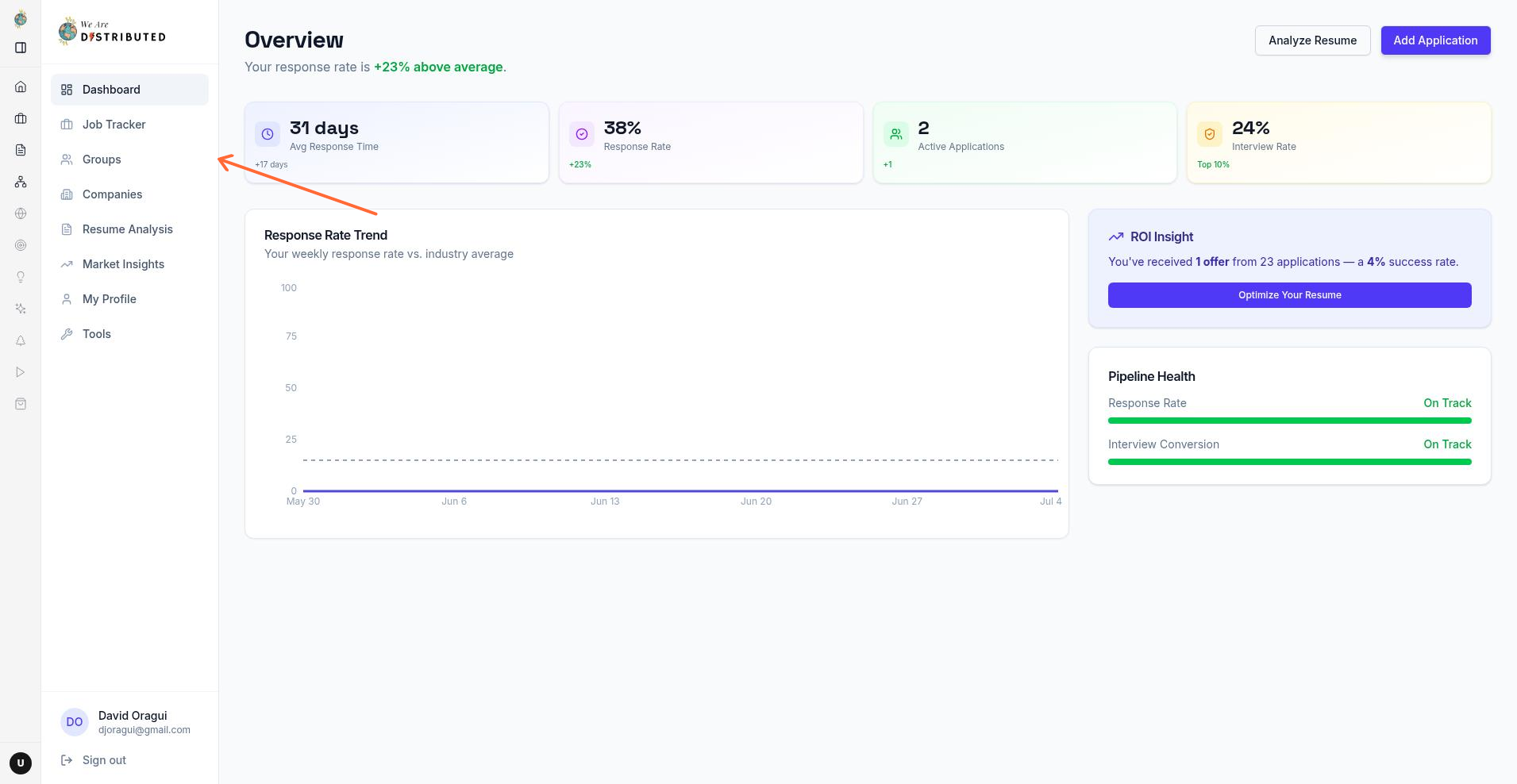Click the Response Rate green progress bar
Image resolution: width=1517 pixels, height=784 pixels.
coord(1289,421)
